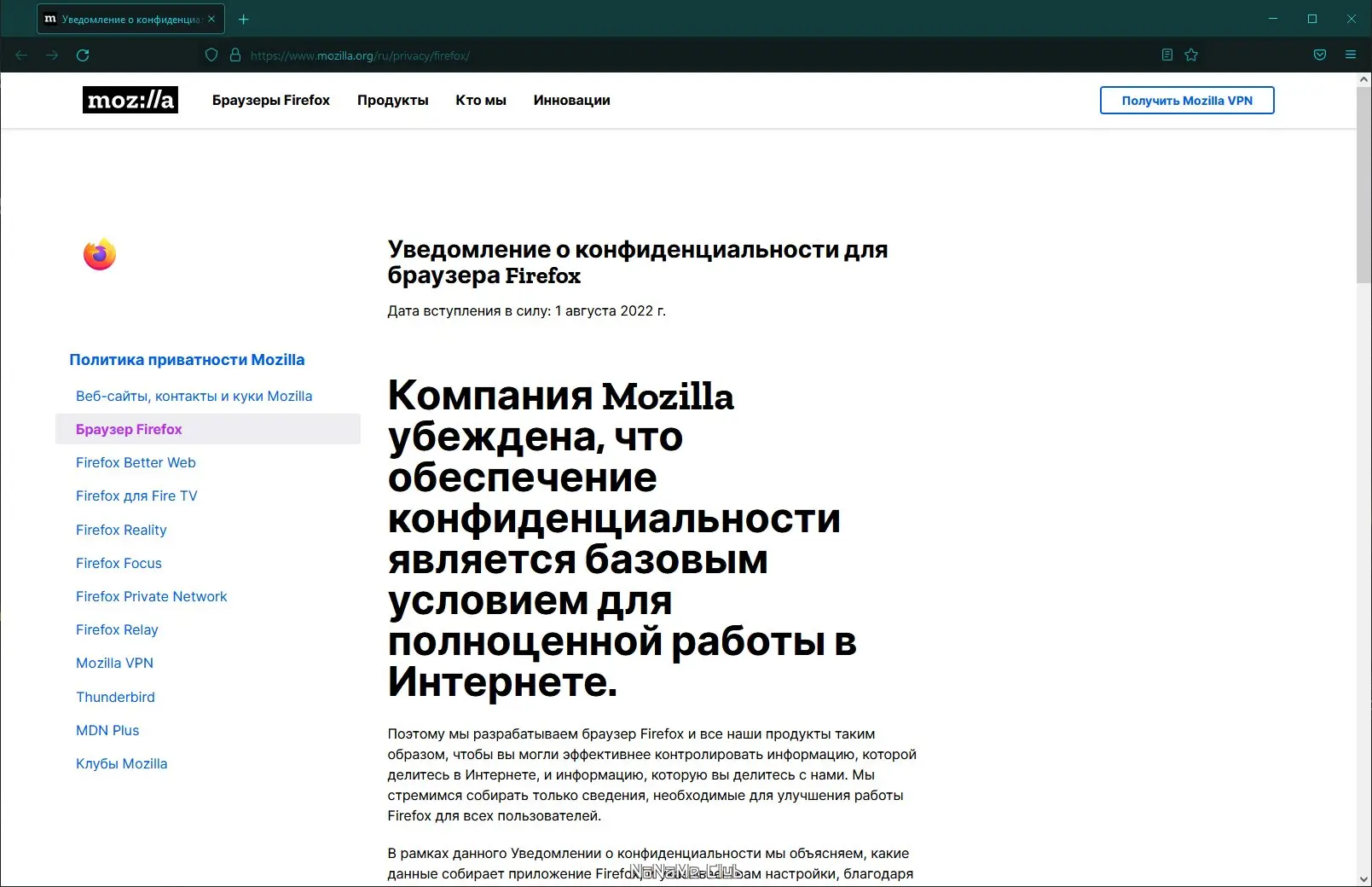The height and width of the screenshot is (887, 1372).
Task: Click the Получить Mozilla VPN button
Action: (1186, 100)
